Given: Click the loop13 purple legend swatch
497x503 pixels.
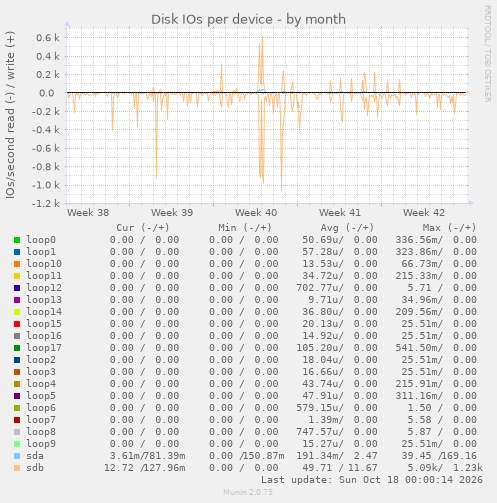Looking at the screenshot, I should (17, 300).
